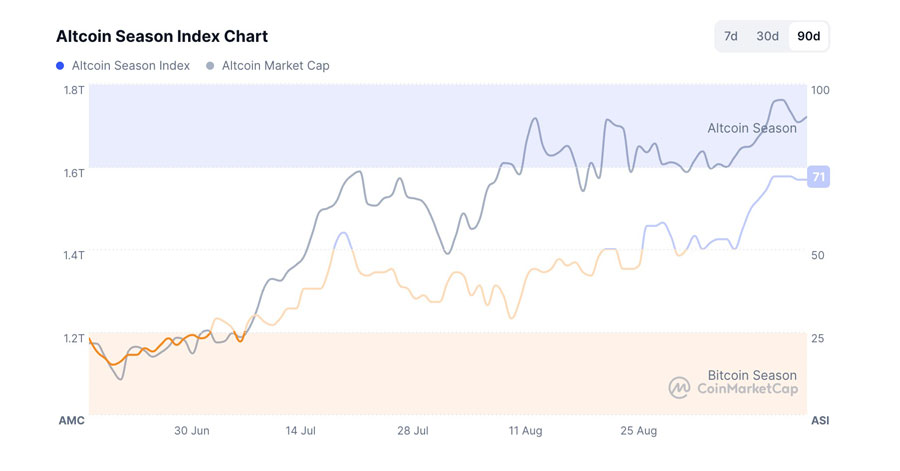Click the AMC axis label
The image size is (900, 471).
pyautogui.click(x=72, y=421)
